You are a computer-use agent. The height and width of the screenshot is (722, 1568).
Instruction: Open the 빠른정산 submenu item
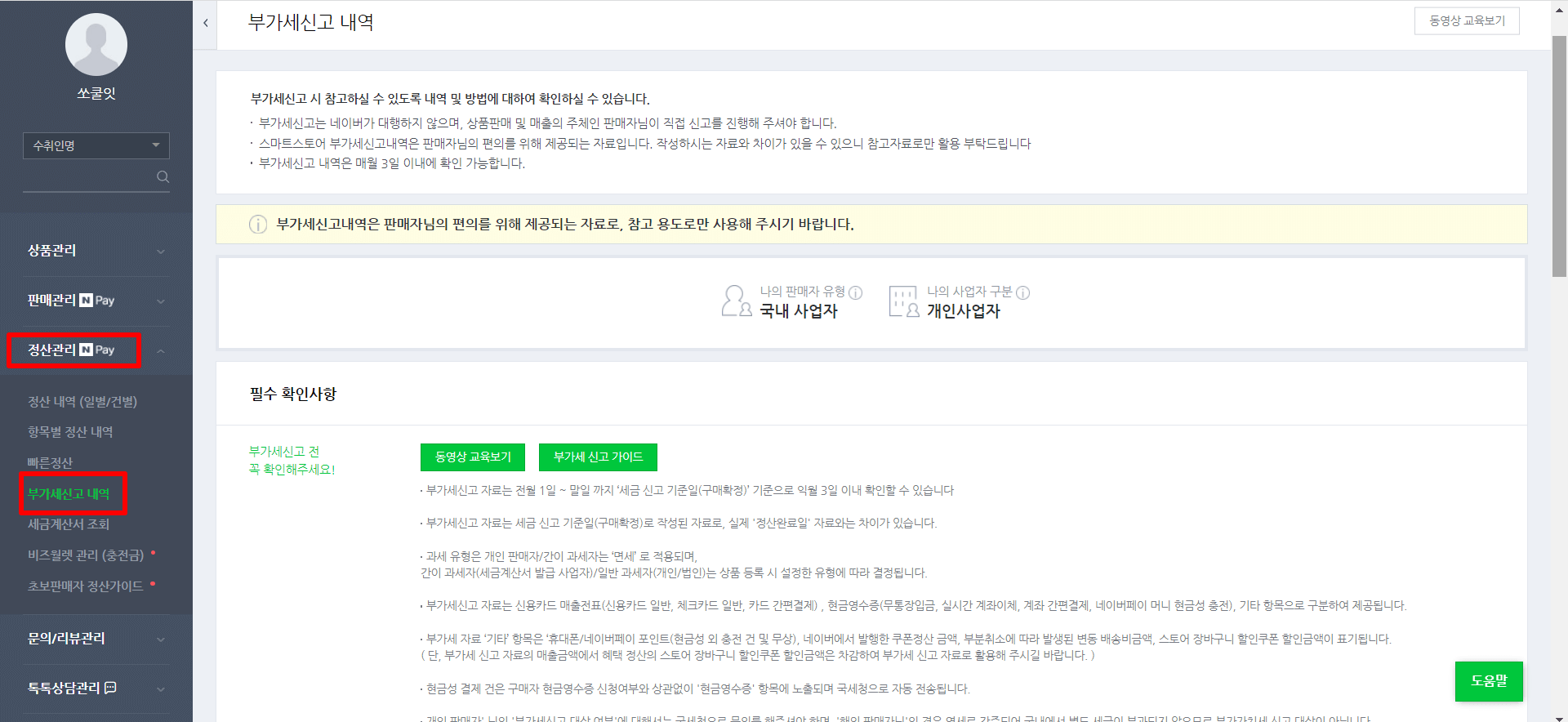point(50,463)
